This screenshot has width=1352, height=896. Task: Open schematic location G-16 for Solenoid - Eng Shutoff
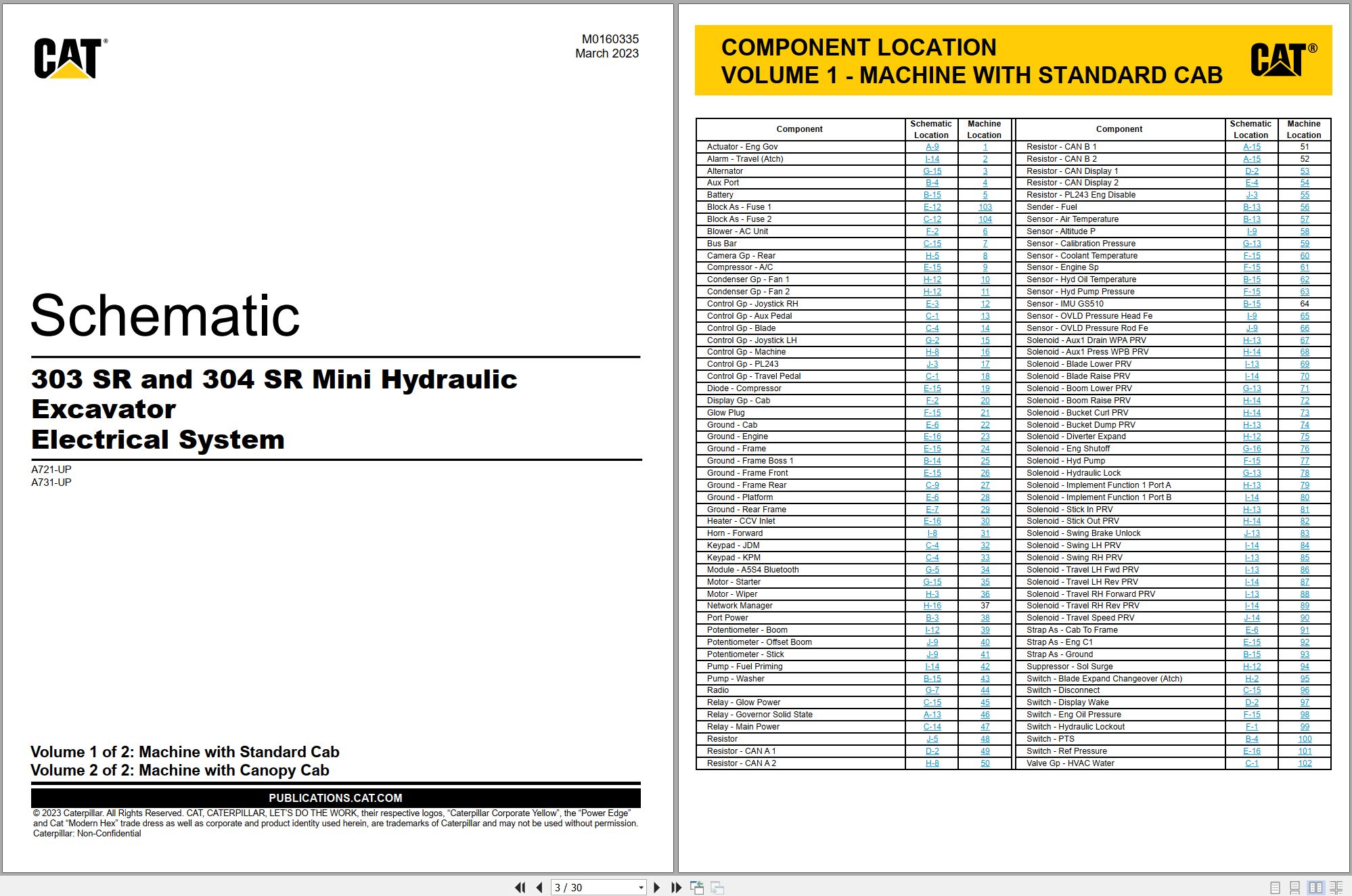click(1252, 449)
